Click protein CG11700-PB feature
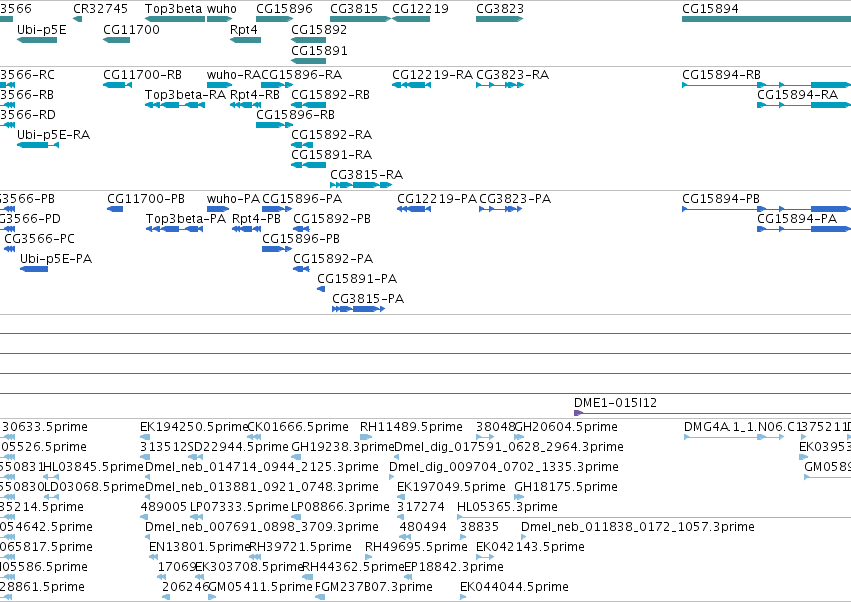The image size is (851, 602). (x=115, y=209)
